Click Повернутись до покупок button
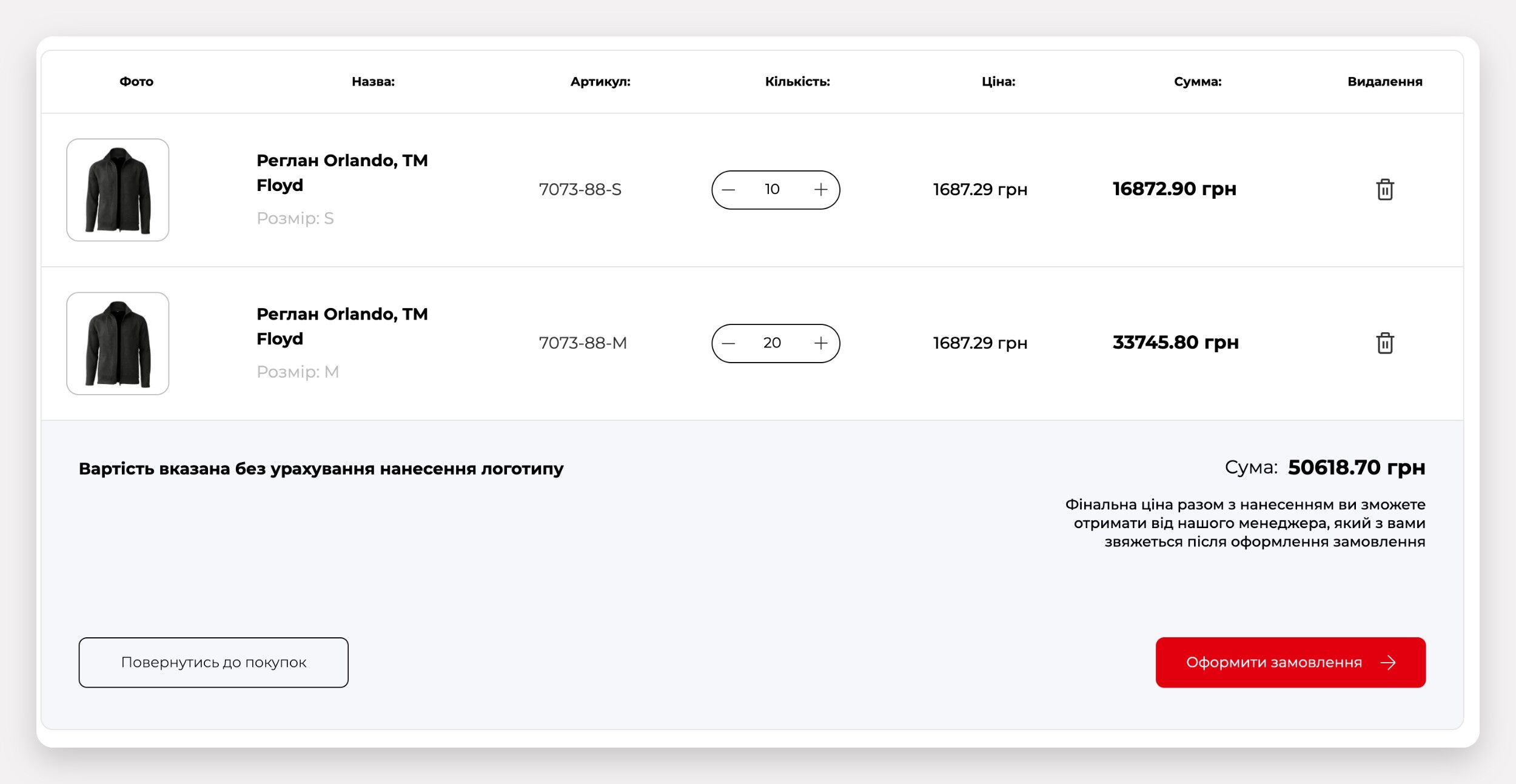 213,662
